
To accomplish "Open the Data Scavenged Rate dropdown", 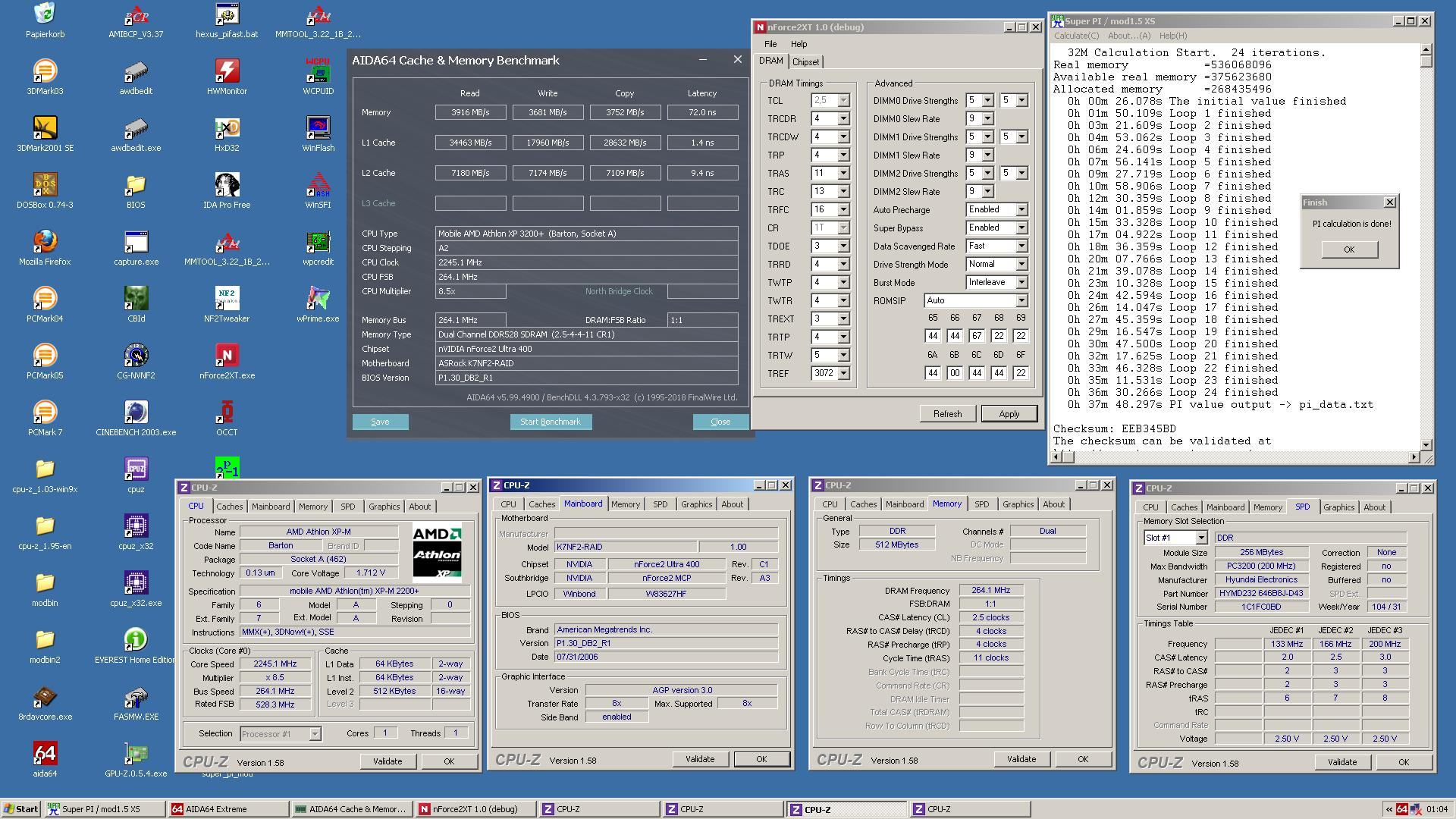I will click(1021, 246).
